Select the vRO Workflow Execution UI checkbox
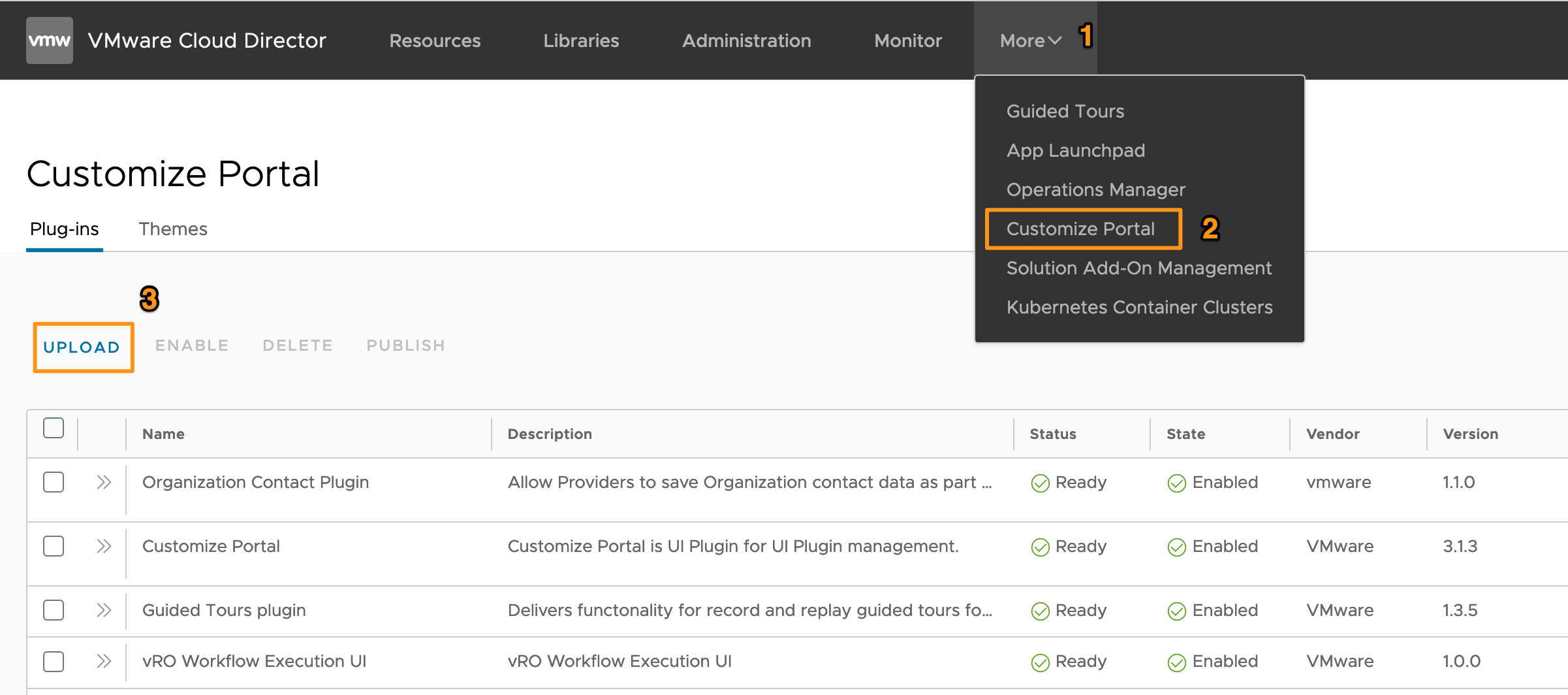The image size is (1568, 695). click(x=54, y=661)
